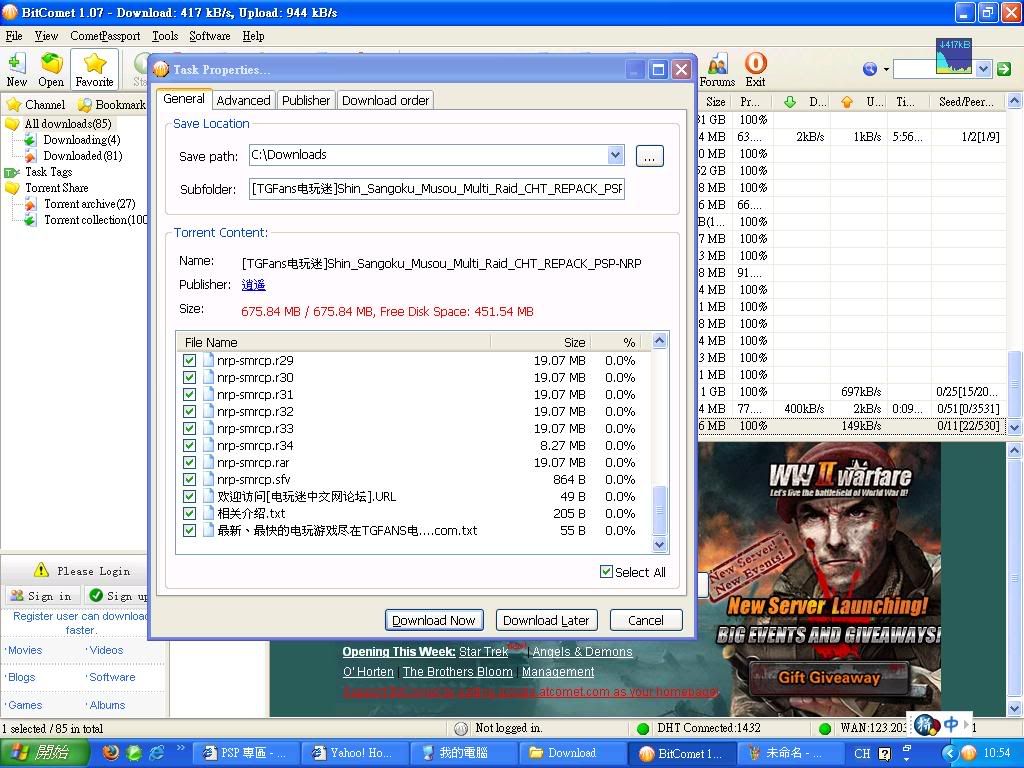Launch Internet Explorer from quick launch
Image resolution: width=1024 pixels, height=768 pixels.
coord(157,752)
